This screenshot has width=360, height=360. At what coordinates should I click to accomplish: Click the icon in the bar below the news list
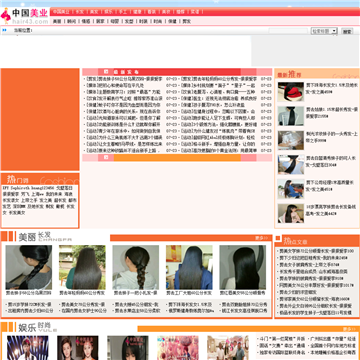(106, 157)
